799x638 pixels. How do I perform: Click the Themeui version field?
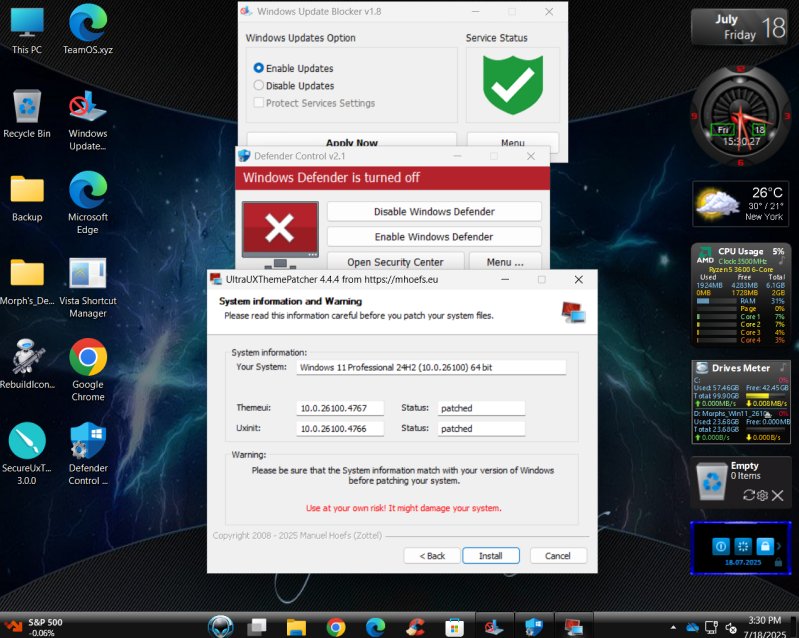[x=340, y=408]
